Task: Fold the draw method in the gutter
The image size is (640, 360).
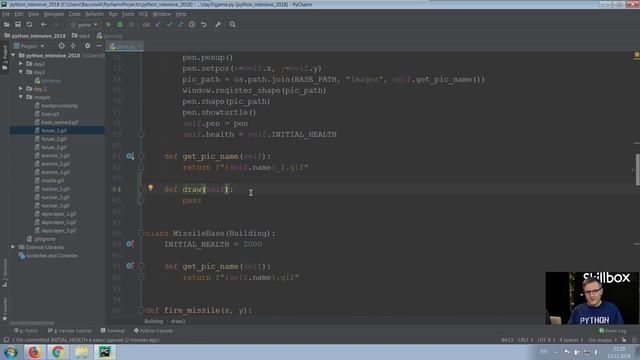Action: point(141,189)
